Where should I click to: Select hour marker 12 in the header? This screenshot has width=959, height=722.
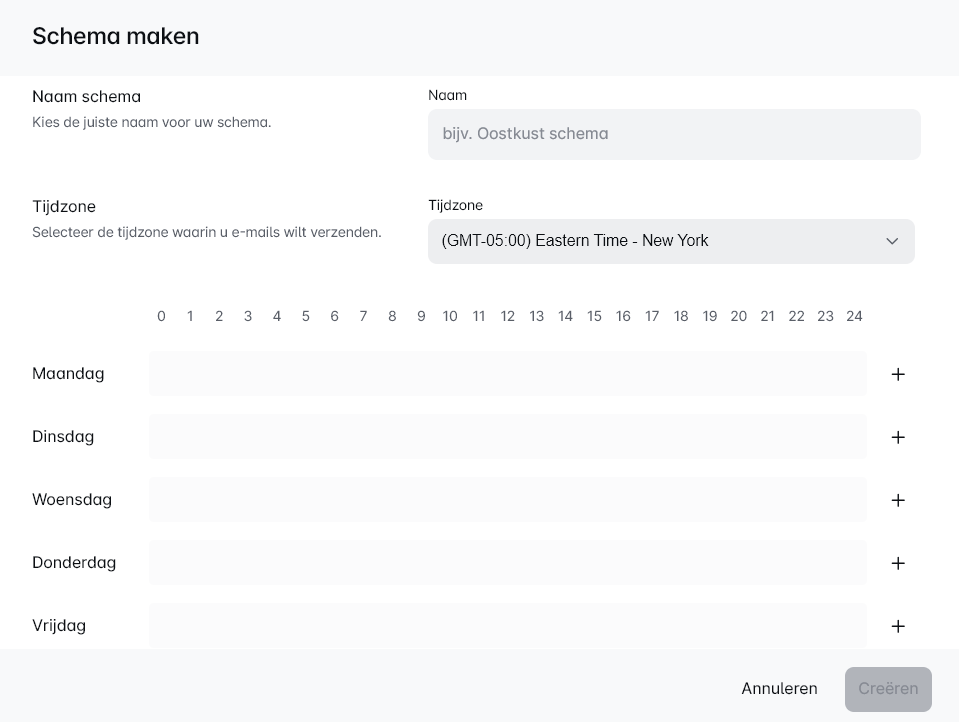click(x=508, y=316)
